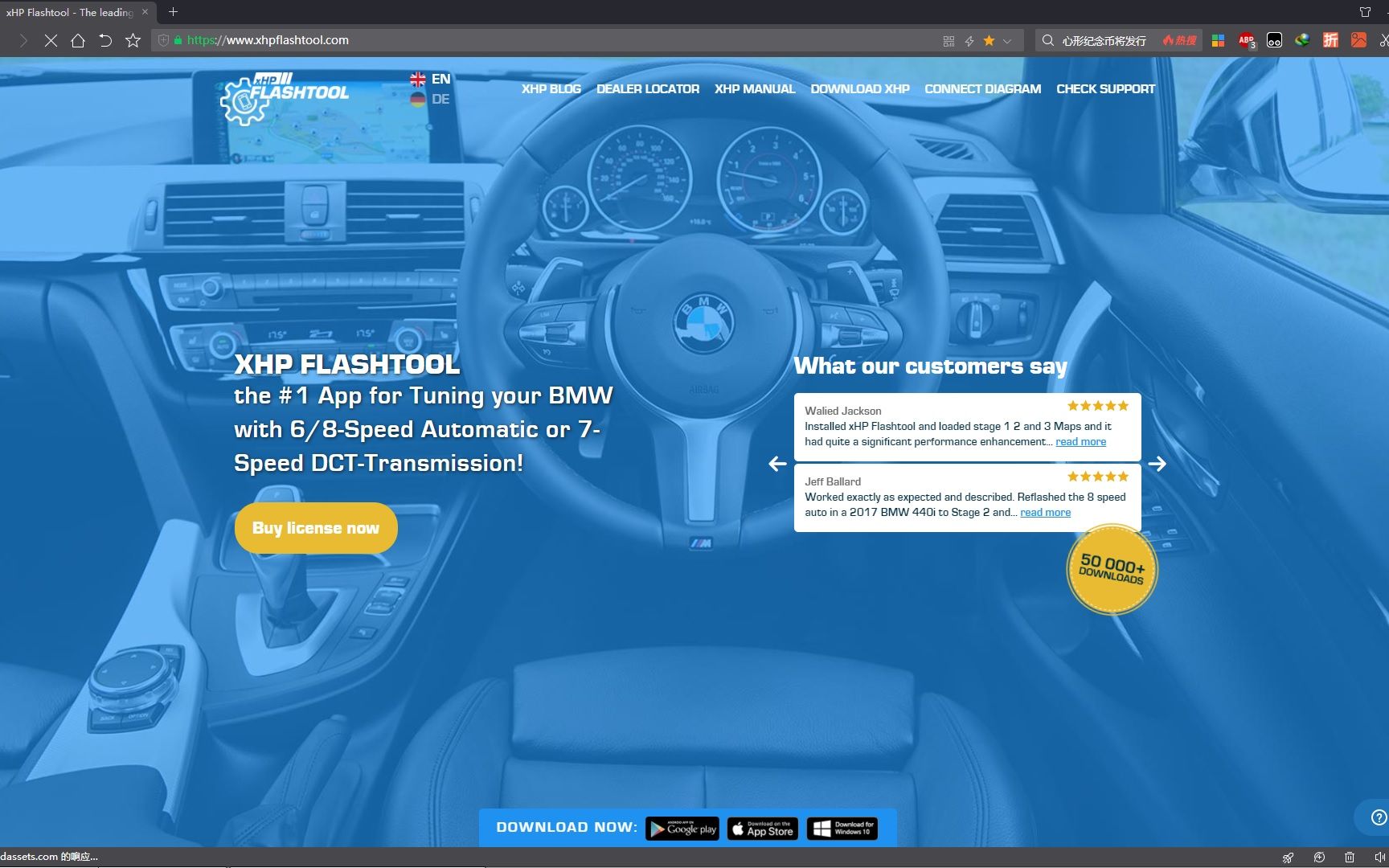Open the DOWNLOAD XHP menu item

(x=860, y=89)
